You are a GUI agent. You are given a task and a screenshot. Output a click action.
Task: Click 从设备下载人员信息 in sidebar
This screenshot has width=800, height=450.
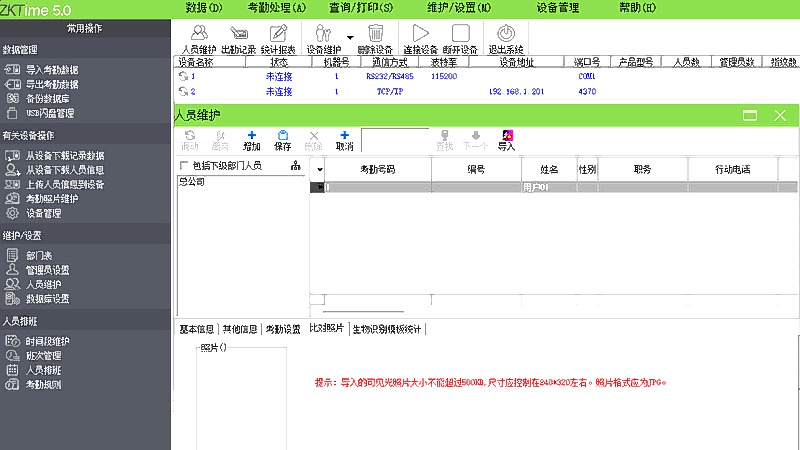(55, 170)
